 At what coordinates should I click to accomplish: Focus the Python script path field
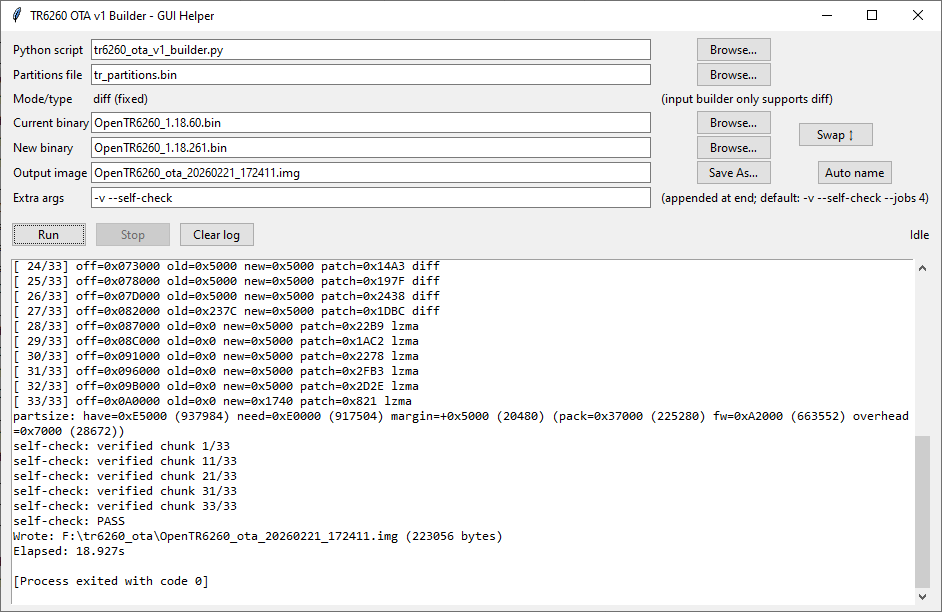pos(370,50)
